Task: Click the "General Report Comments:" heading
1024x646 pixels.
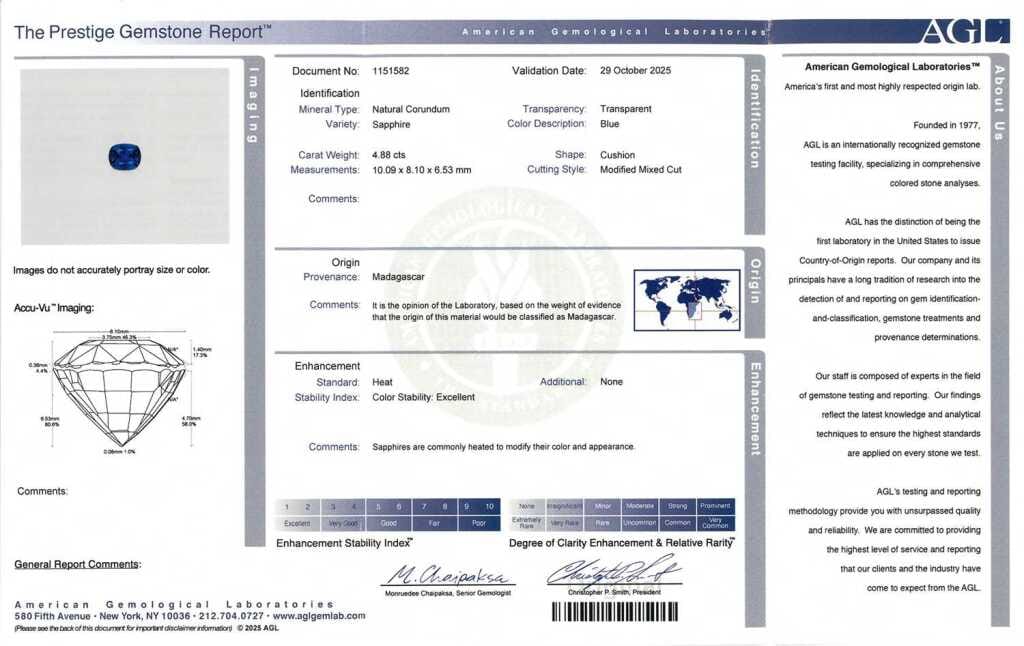Action: pos(78,564)
